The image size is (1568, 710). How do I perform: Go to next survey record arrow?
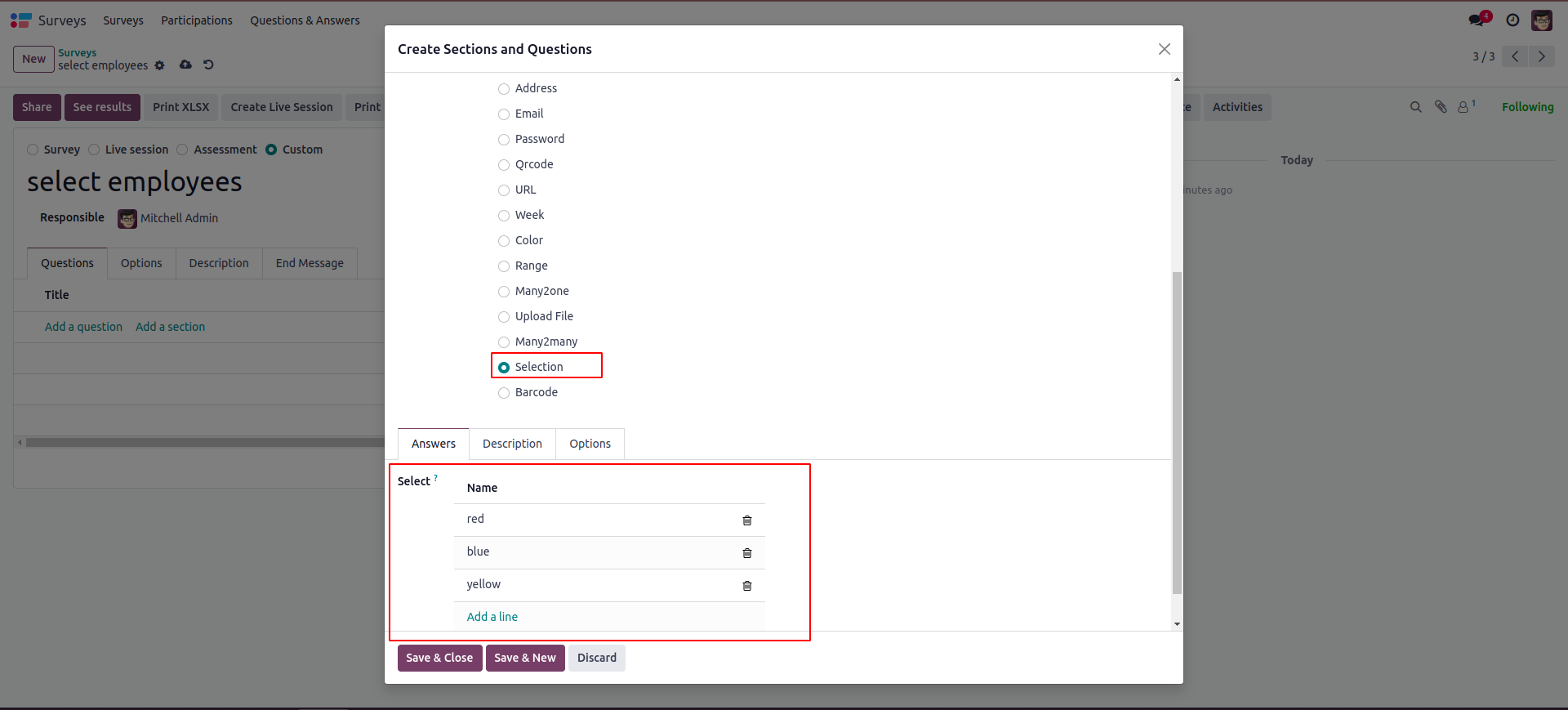1542,56
